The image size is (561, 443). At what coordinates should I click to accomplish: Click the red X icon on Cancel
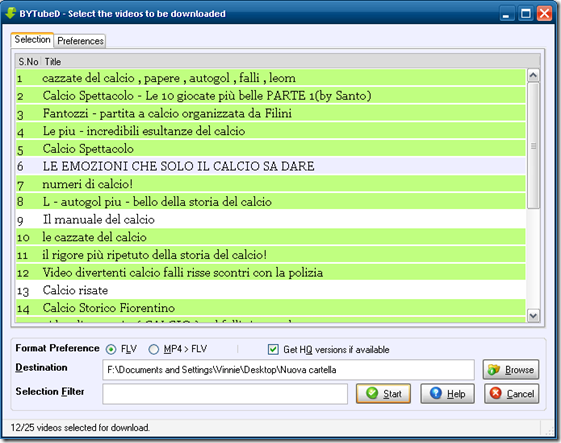(x=496, y=393)
